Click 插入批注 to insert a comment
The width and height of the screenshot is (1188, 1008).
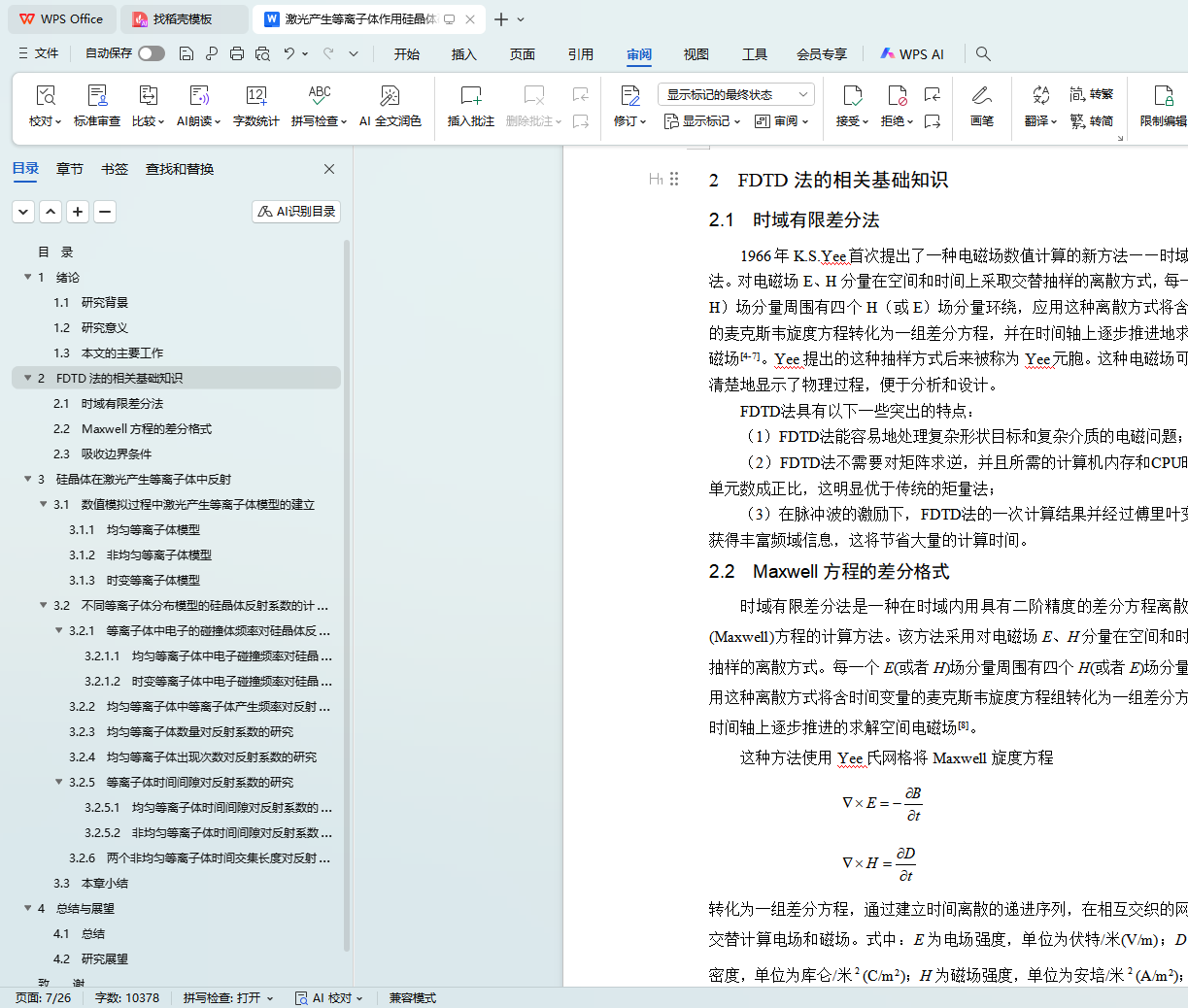click(471, 105)
